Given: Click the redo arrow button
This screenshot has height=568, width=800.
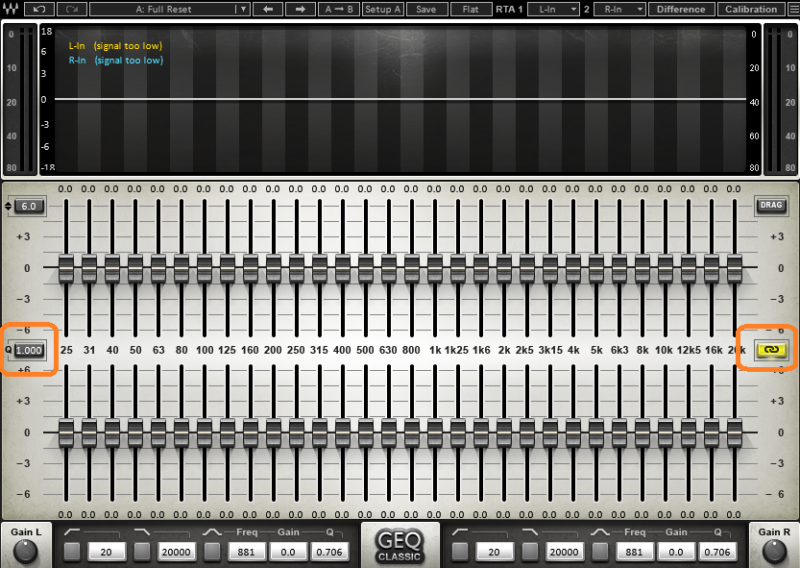Looking at the screenshot, I should (72, 9).
